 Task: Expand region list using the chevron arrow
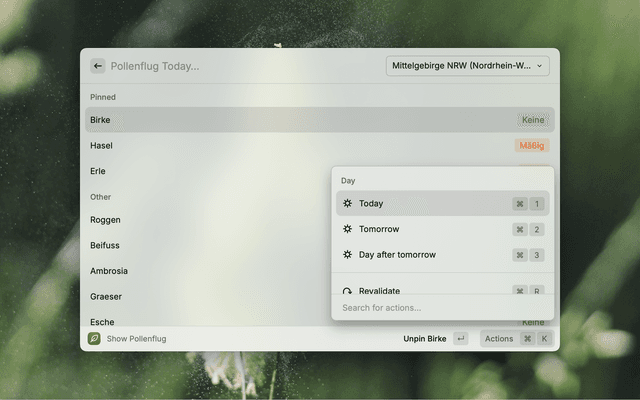[541, 66]
